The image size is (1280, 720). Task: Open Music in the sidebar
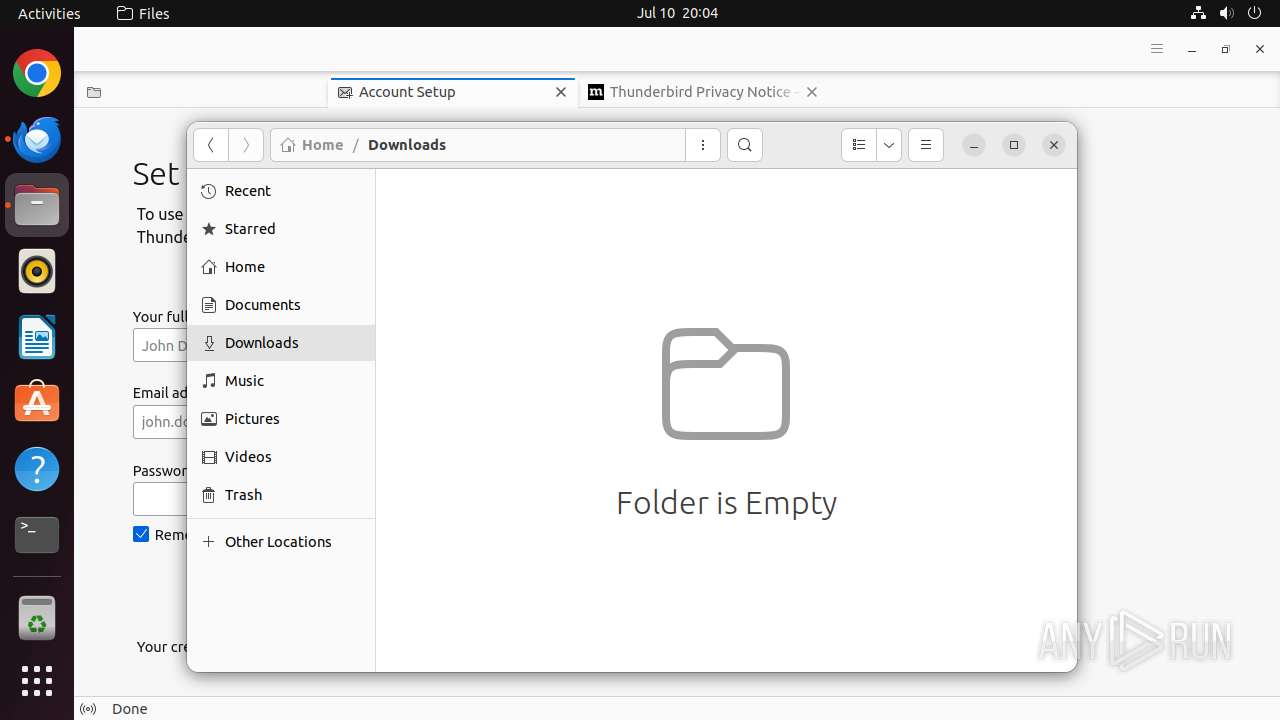click(x=281, y=381)
